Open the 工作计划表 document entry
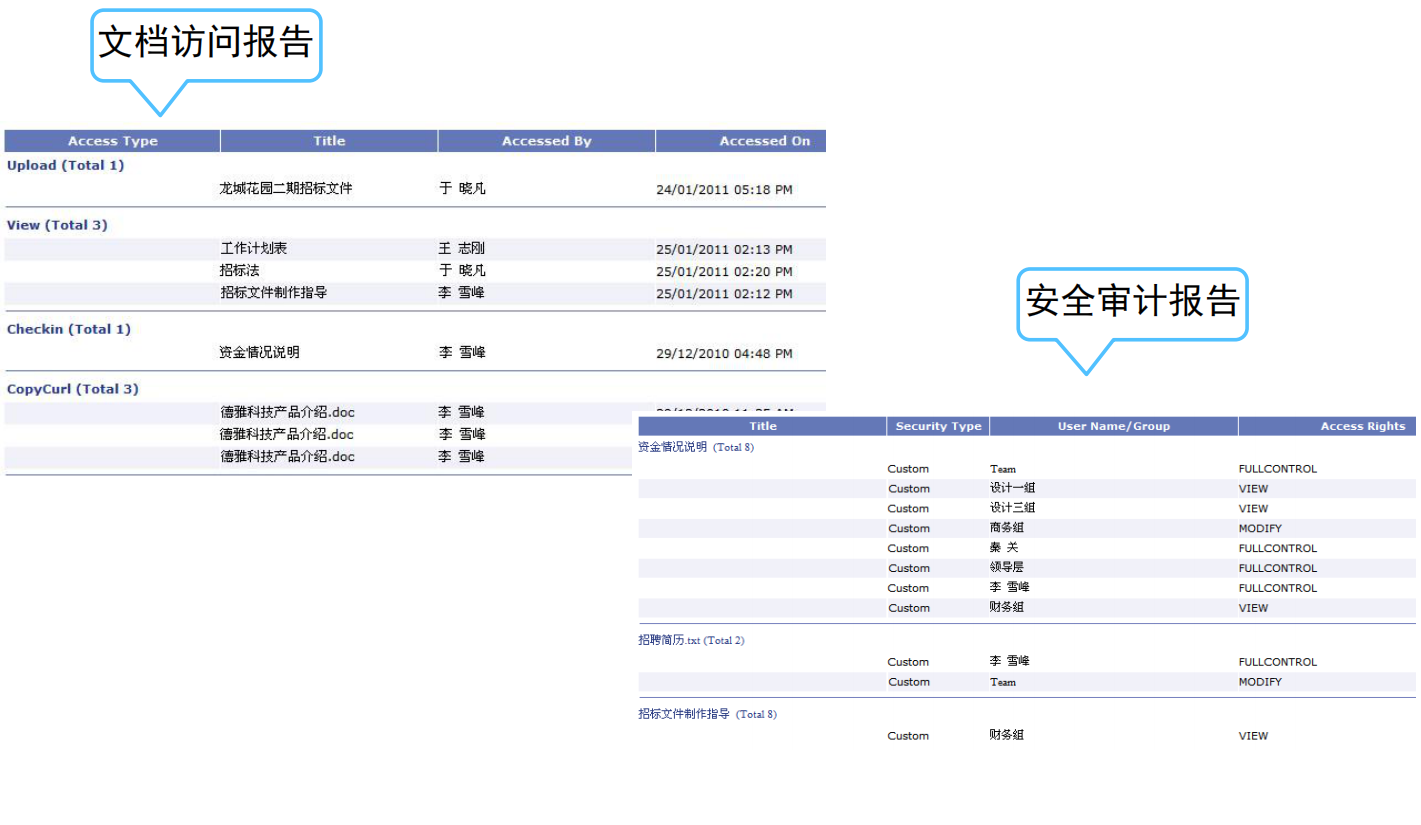The image size is (1421, 825). point(254,249)
